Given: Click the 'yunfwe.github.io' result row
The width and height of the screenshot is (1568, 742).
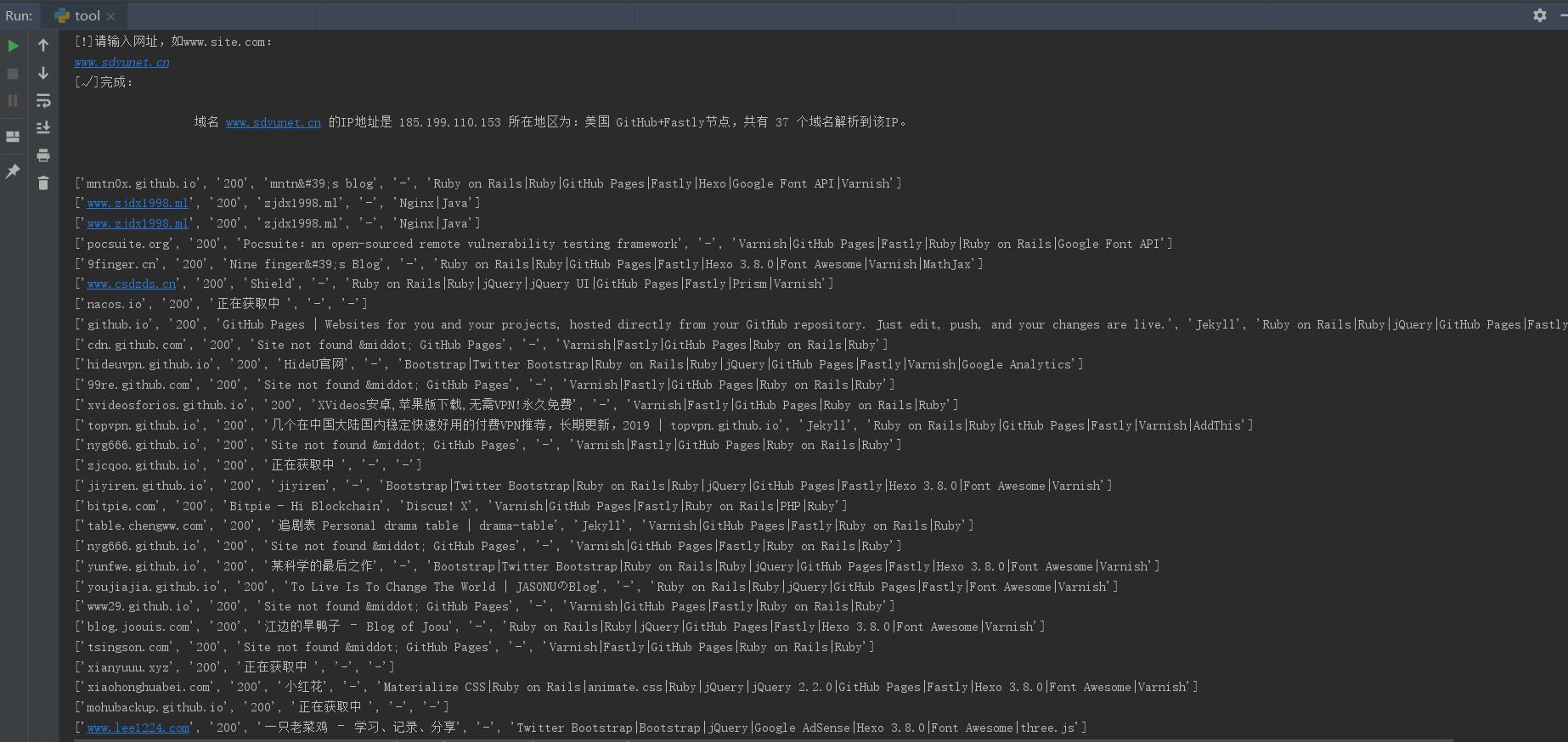Looking at the screenshot, I should pos(618,566).
